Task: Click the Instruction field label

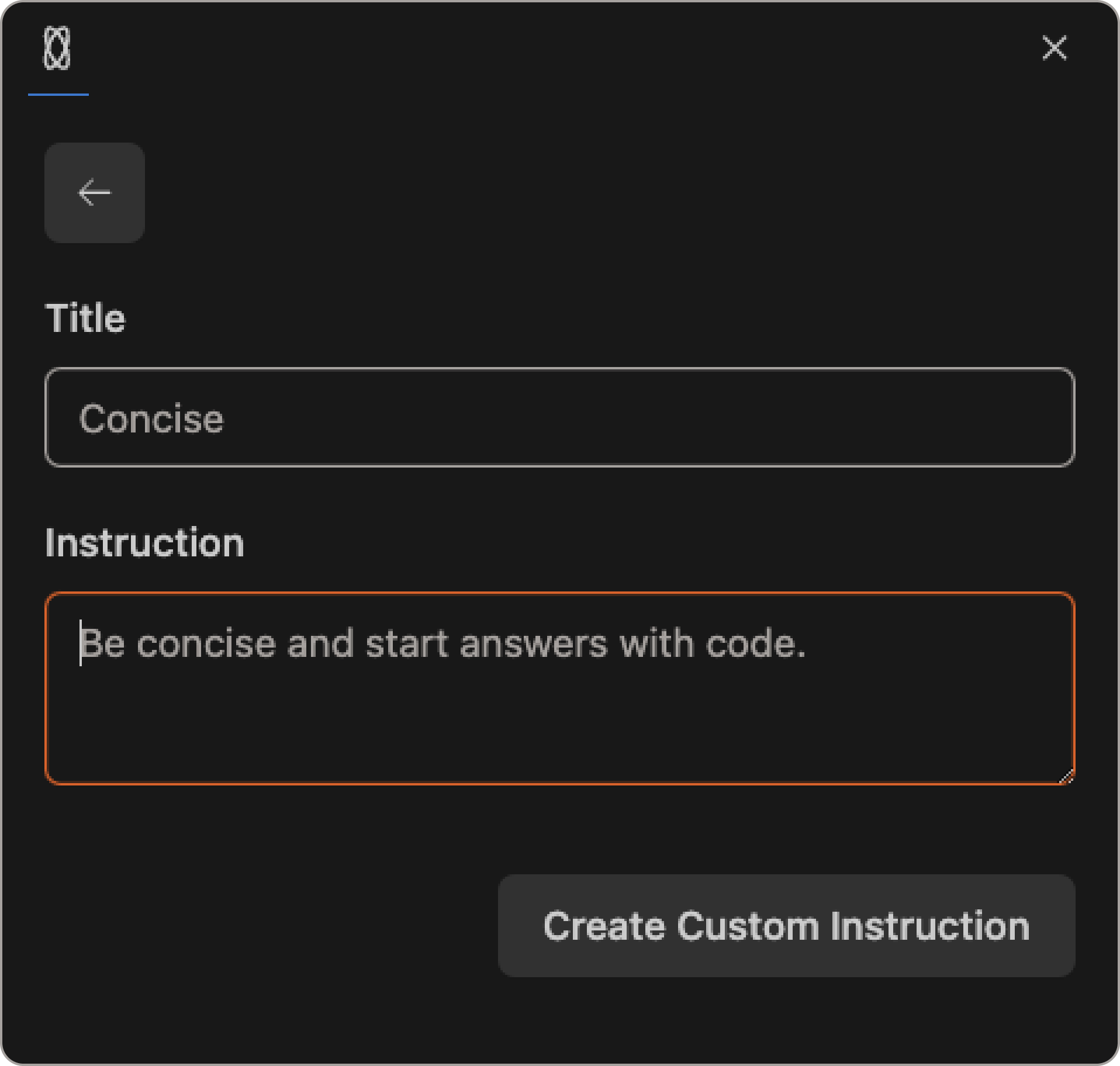Action: coord(144,543)
